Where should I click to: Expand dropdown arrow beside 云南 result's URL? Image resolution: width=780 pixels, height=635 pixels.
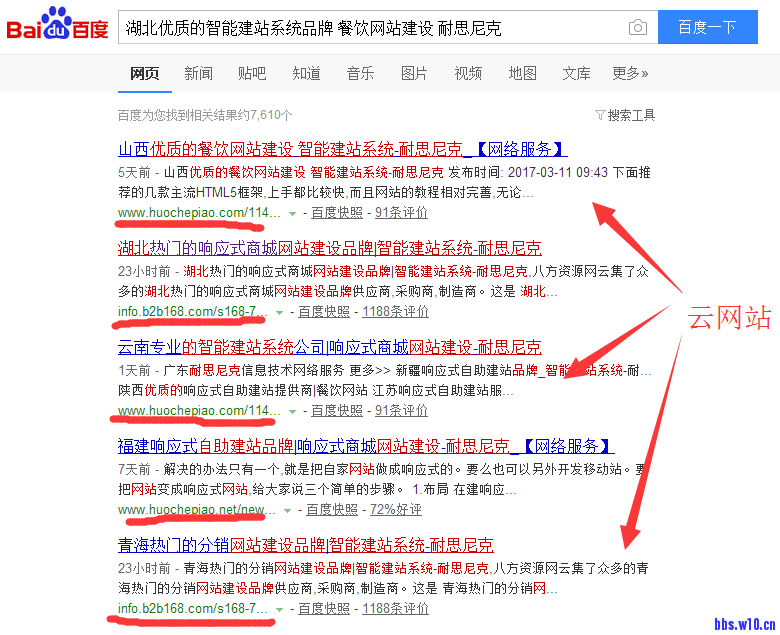tap(292, 412)
